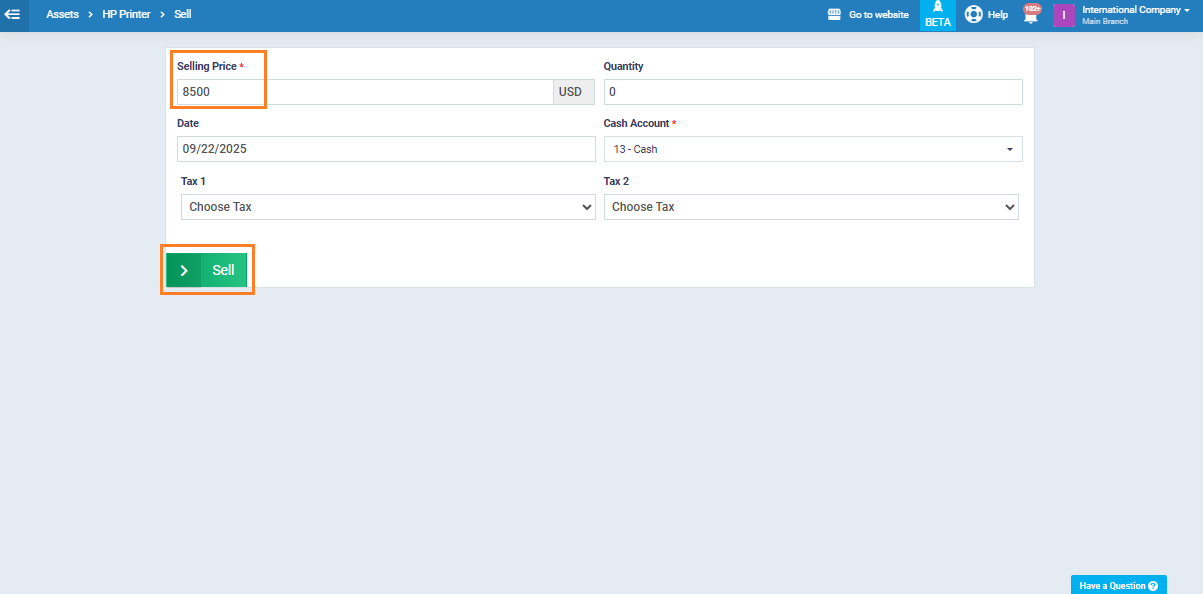Click the Go to website store icon
1203x594 pixels.
834,15
